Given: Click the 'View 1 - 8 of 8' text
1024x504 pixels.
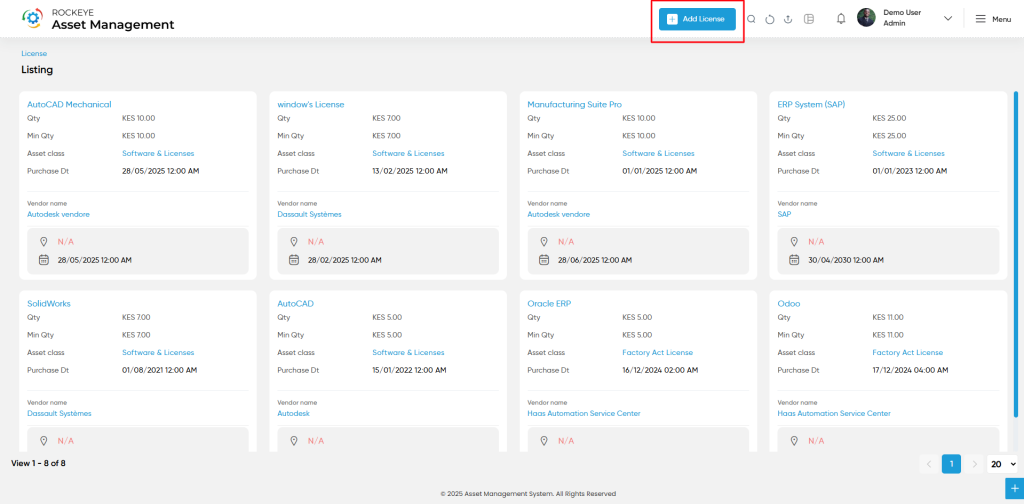Looking at the screenshot, I should (39, 464).
